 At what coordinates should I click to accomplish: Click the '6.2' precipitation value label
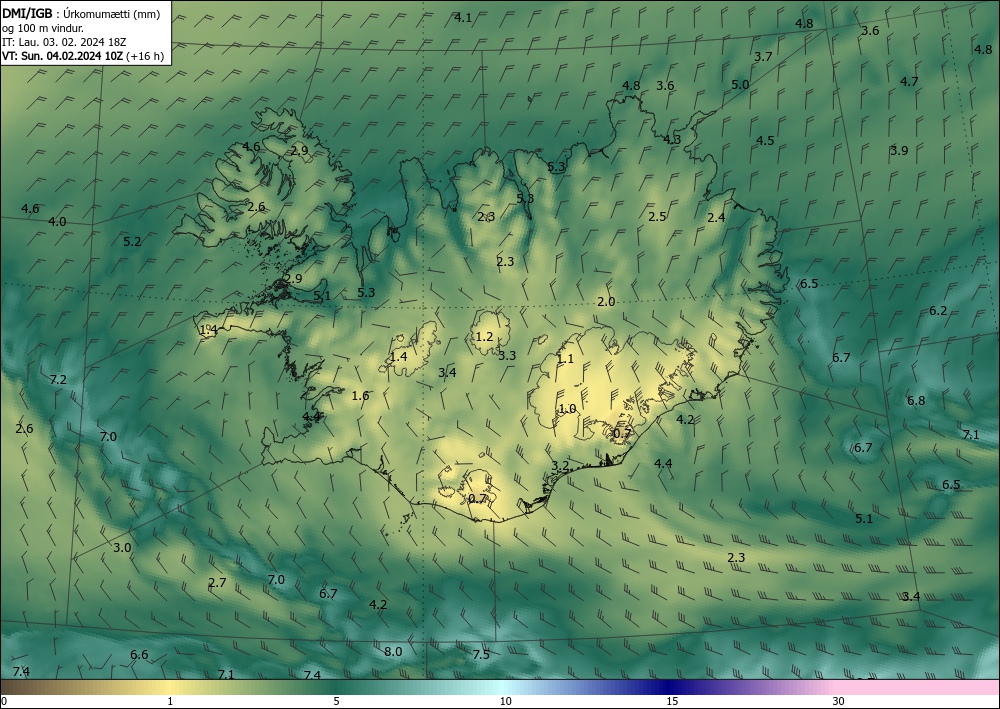938,311
